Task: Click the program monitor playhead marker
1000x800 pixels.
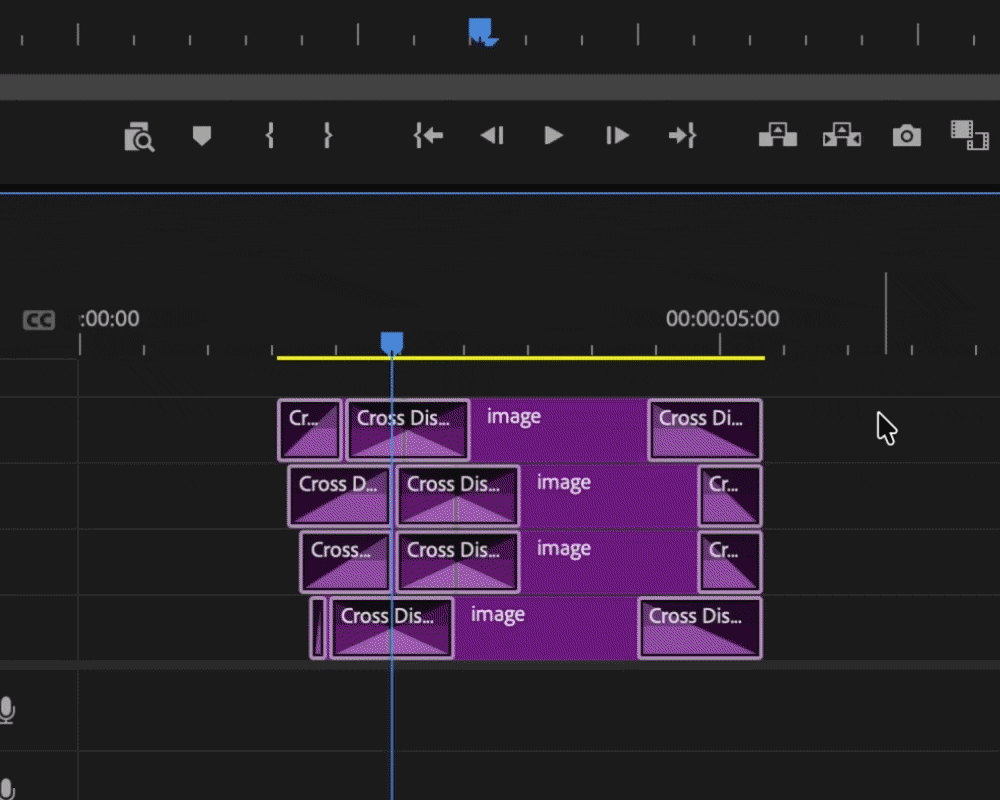Action: 482,31
